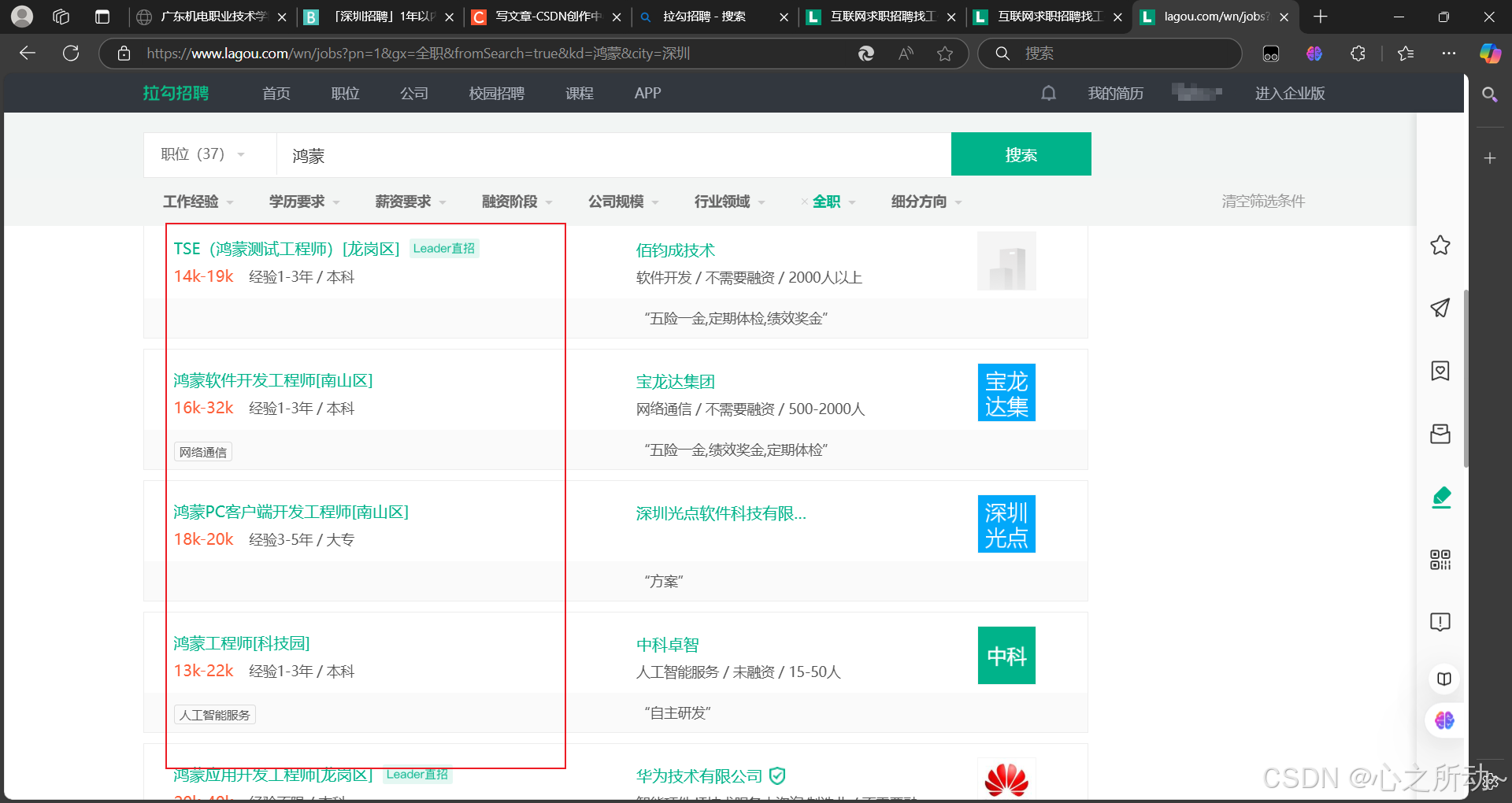
Task: Click the floating book reader icon
Action: tap(1444, 679)
